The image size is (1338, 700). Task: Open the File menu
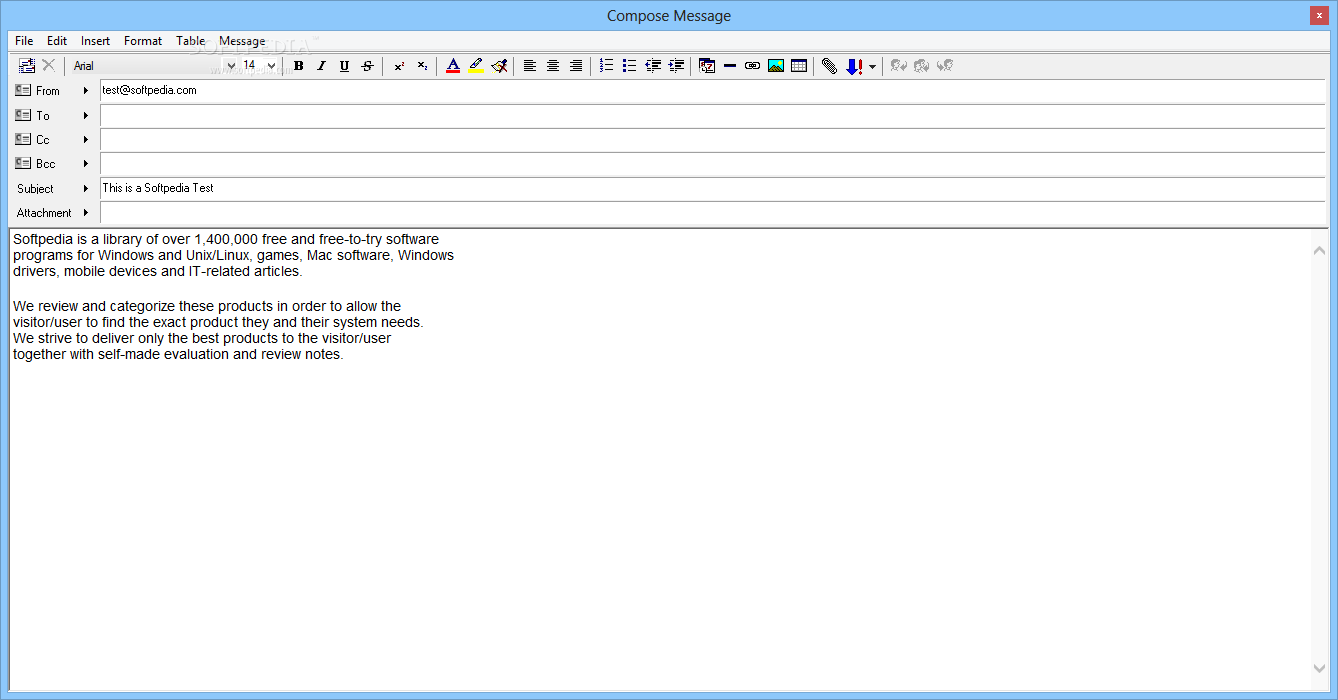coord(24,41)
